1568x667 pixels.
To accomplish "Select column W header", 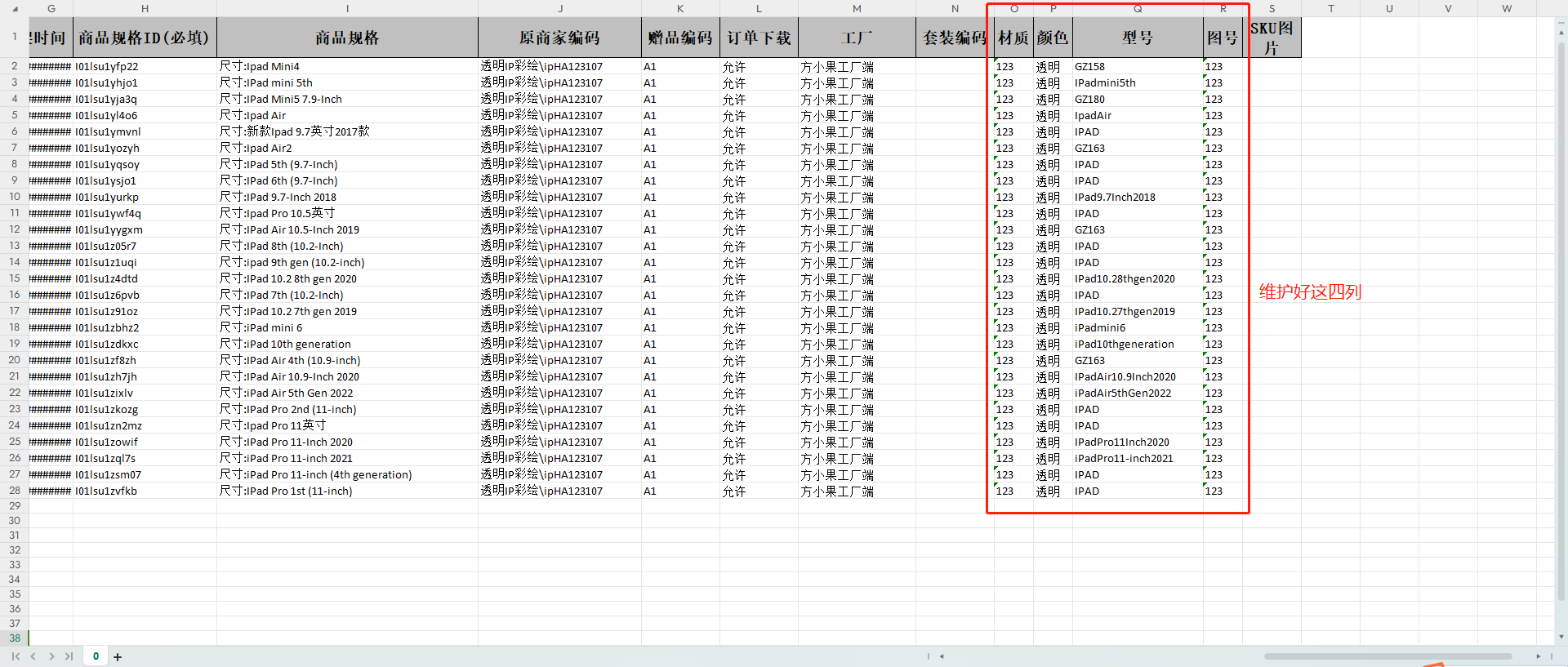I will tap(1507, 8).
